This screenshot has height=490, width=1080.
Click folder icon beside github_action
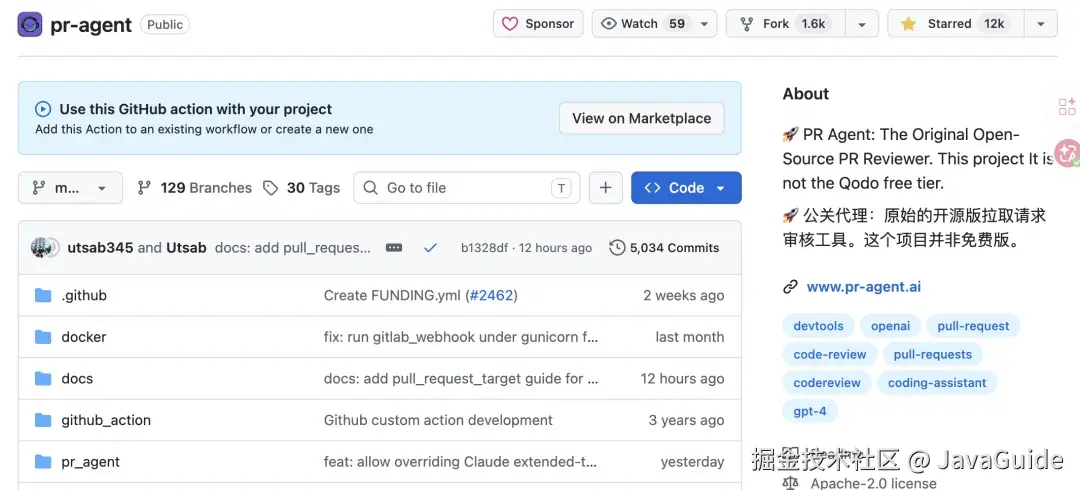click(43, 420)
